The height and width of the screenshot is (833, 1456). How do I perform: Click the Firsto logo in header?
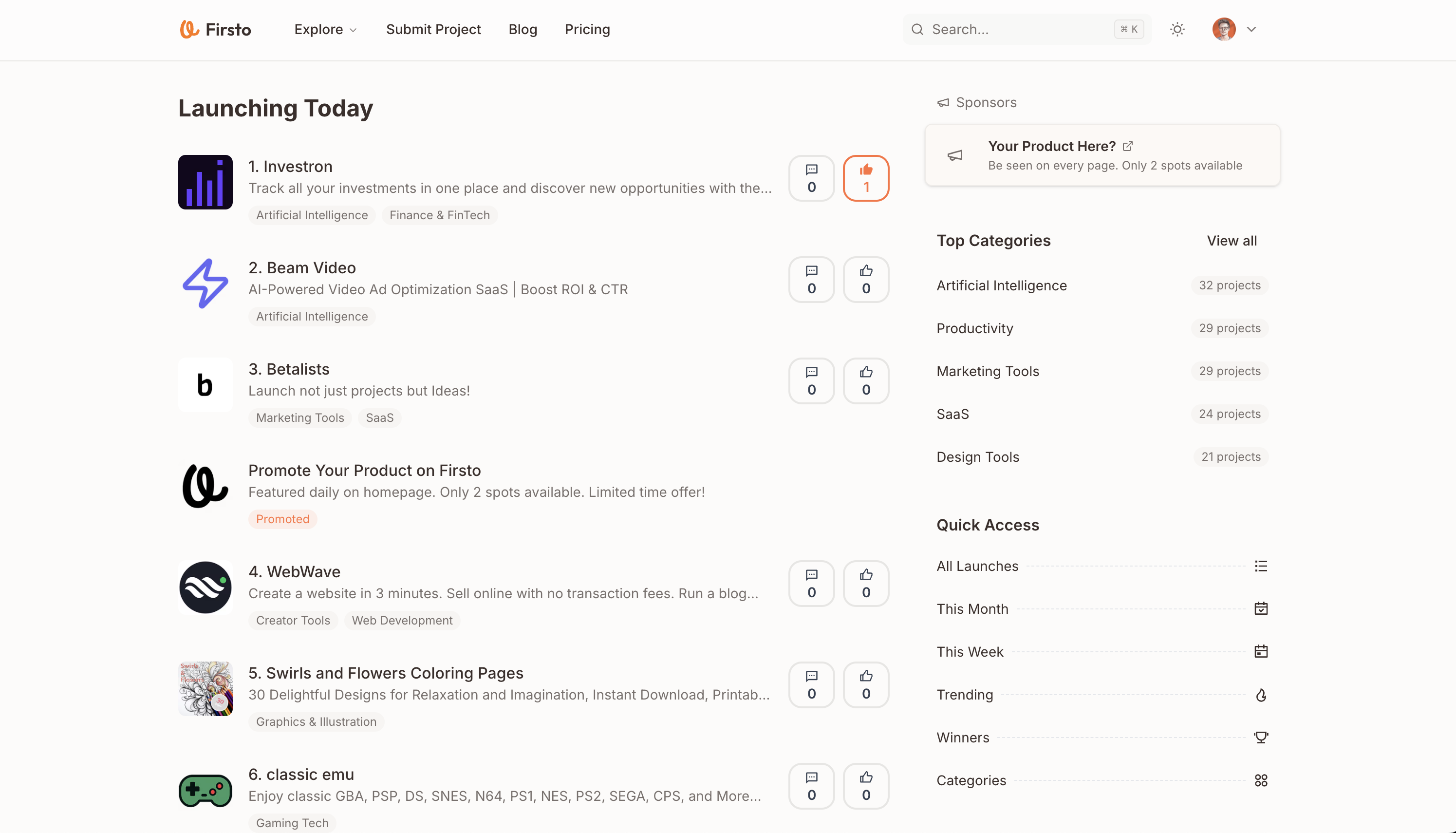216,29
